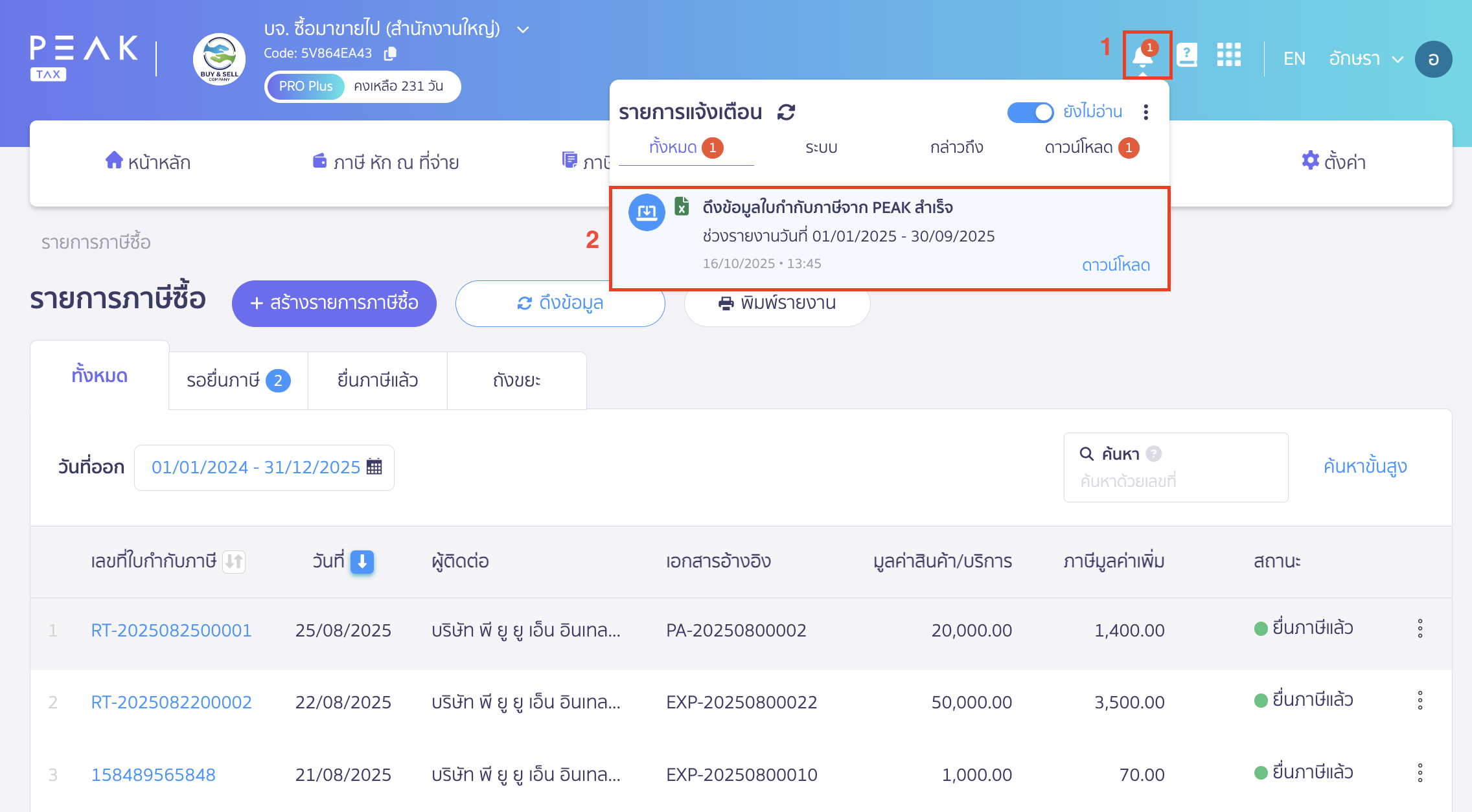
Task: Expand the company name dropdown
Action: (x=523, y=29)
